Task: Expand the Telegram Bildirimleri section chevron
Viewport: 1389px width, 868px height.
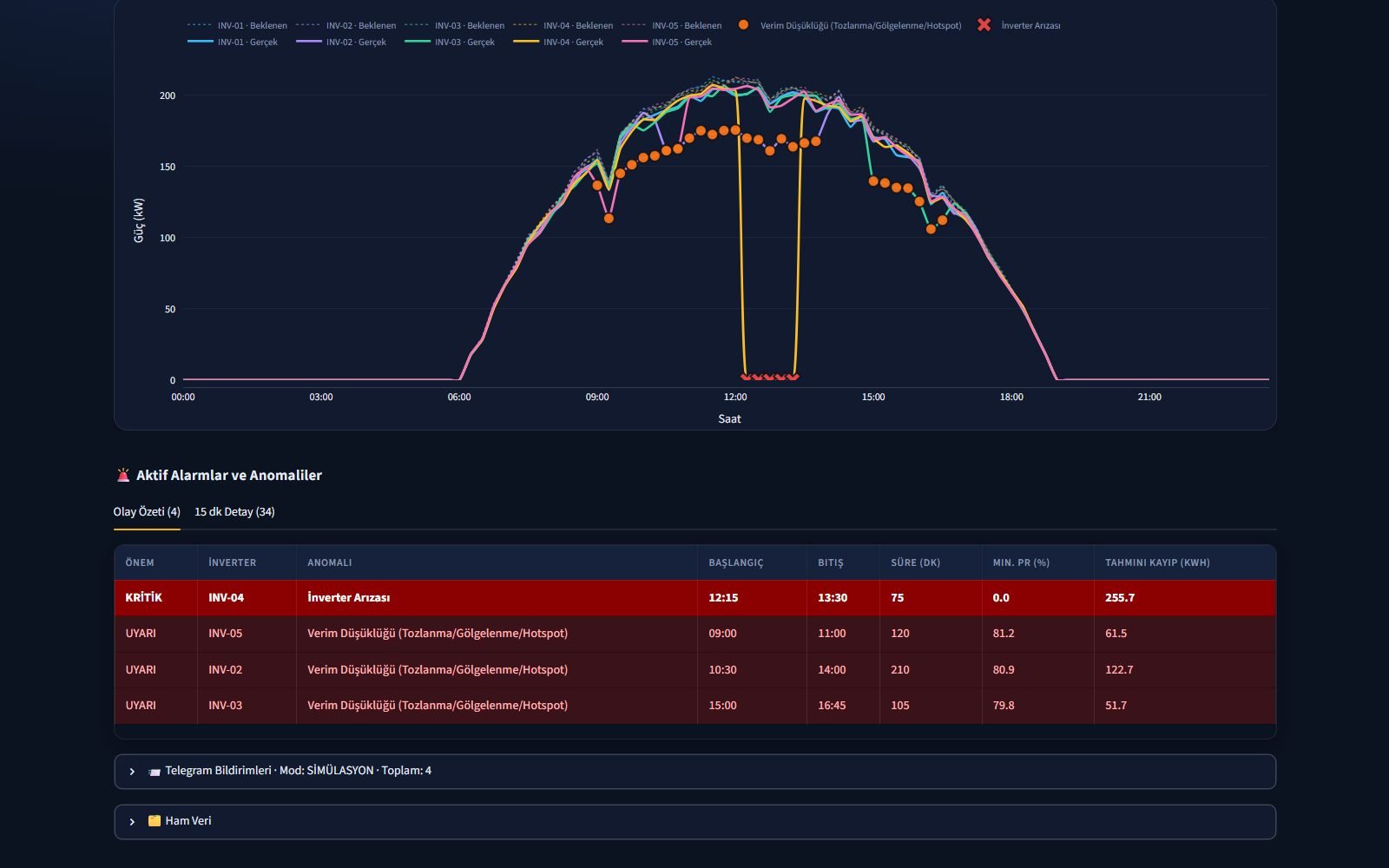Action: [x=132, y=771]
